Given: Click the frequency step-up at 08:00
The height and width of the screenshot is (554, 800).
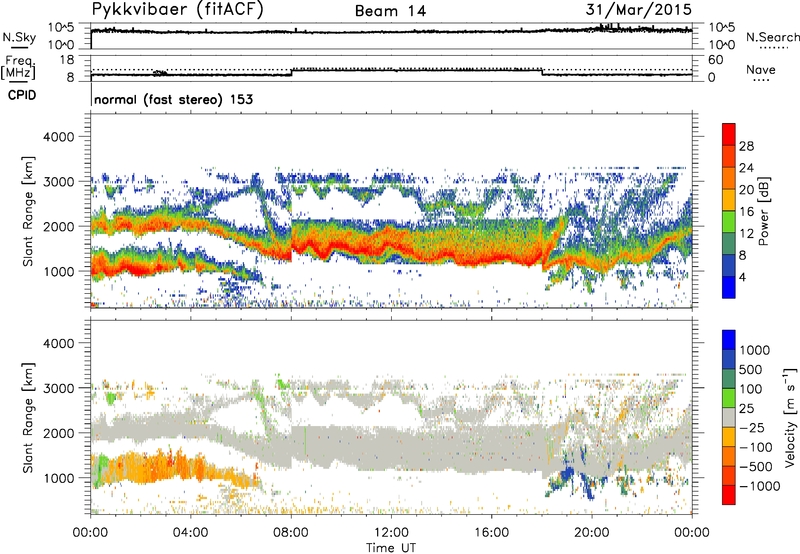Looking at the screenshot, I should 291,71.
